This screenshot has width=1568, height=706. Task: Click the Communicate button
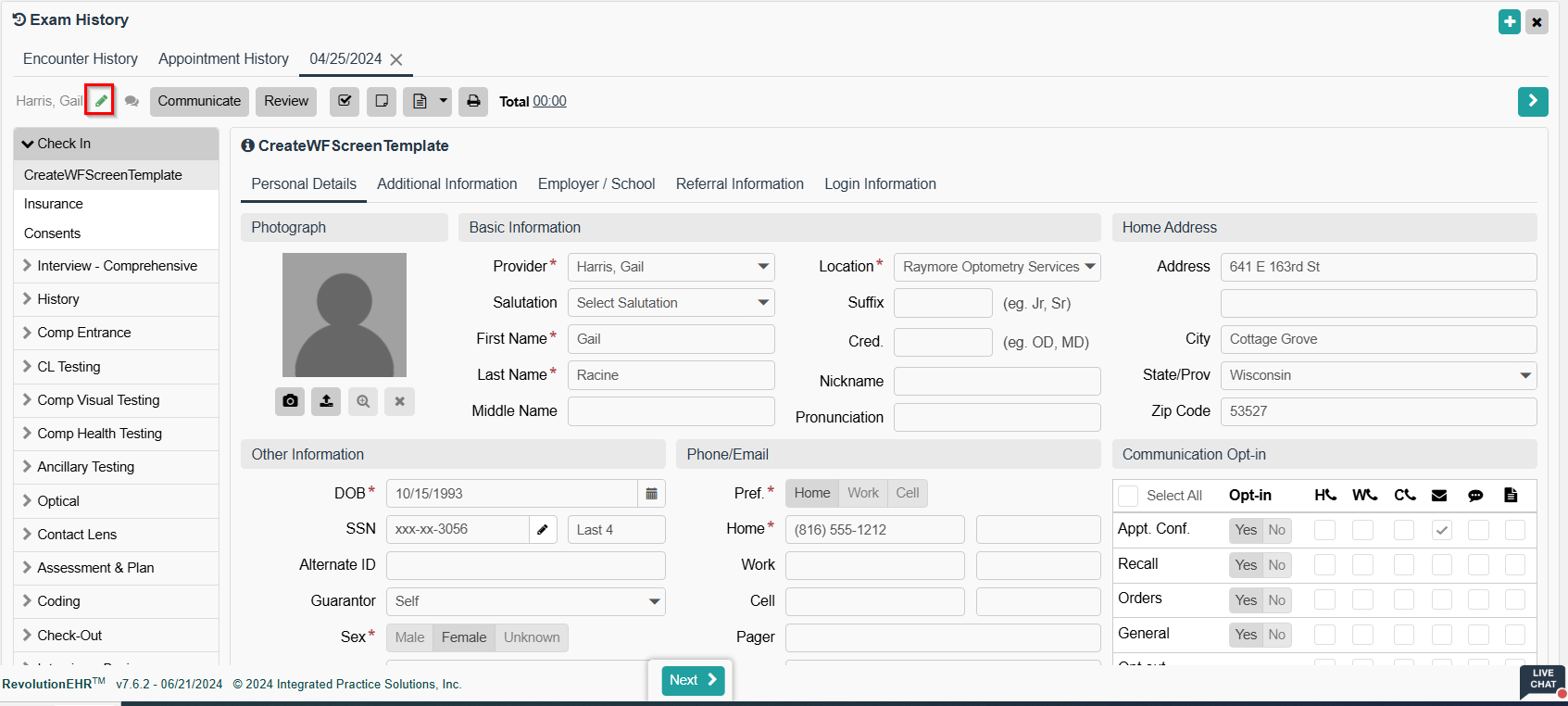pyautogui.click(x=199, y=101)
